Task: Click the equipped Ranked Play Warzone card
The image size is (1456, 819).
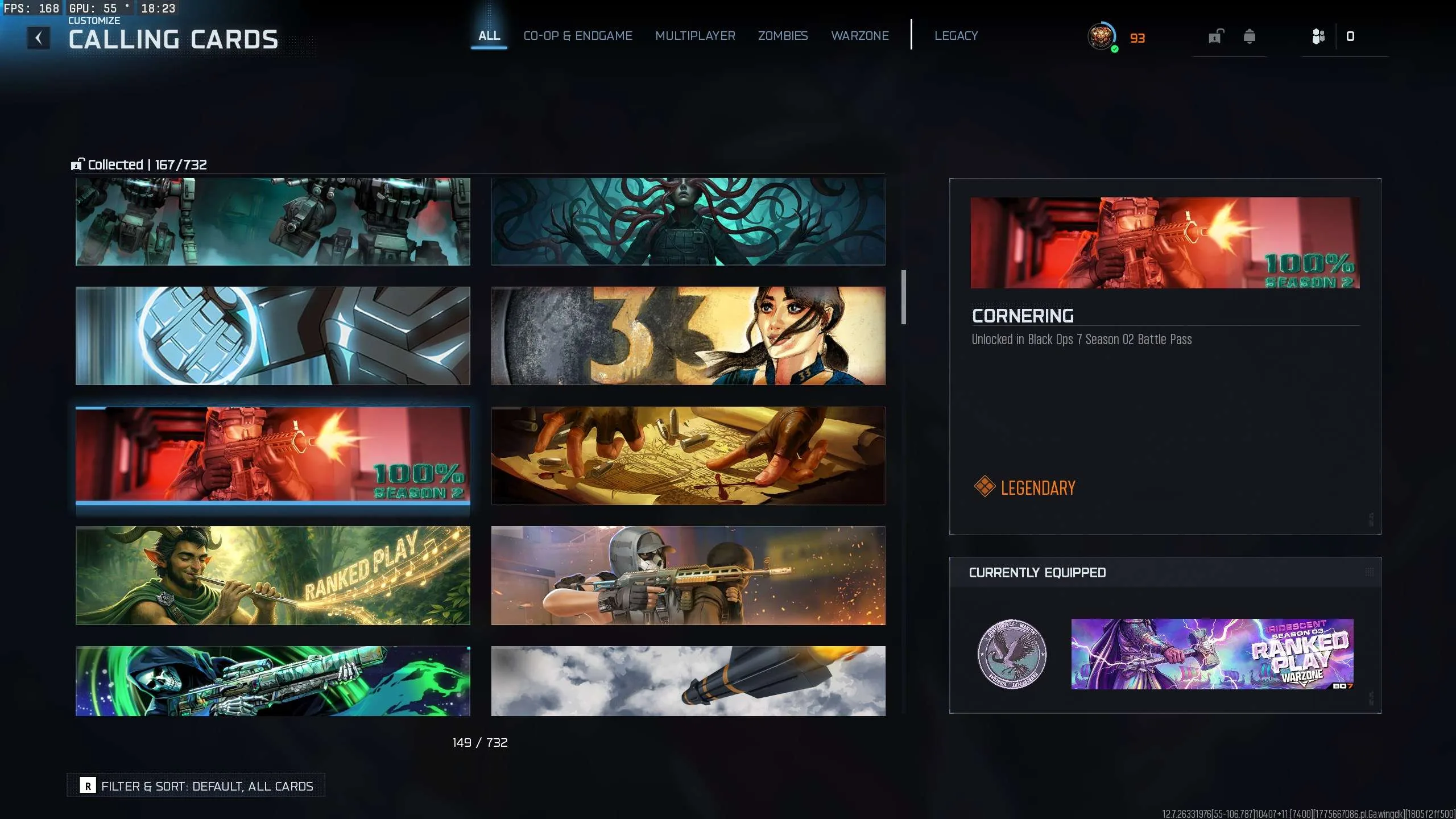Action: click(1213, 654)
